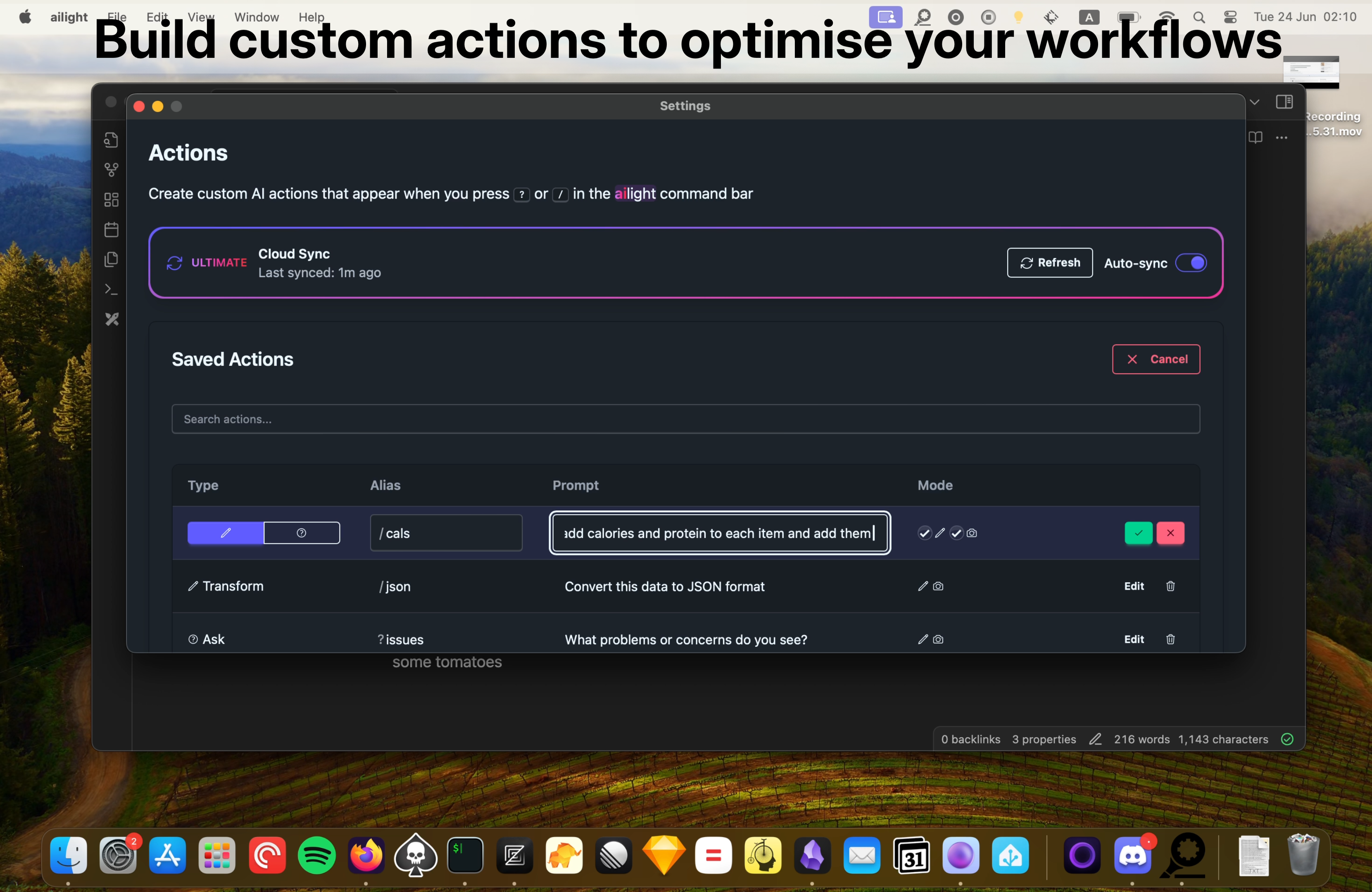Image resolution: width=1372 pixels, height=892 pixels.
Task: Select the Transform pencil type segment
Action: [x=226, y=533]
